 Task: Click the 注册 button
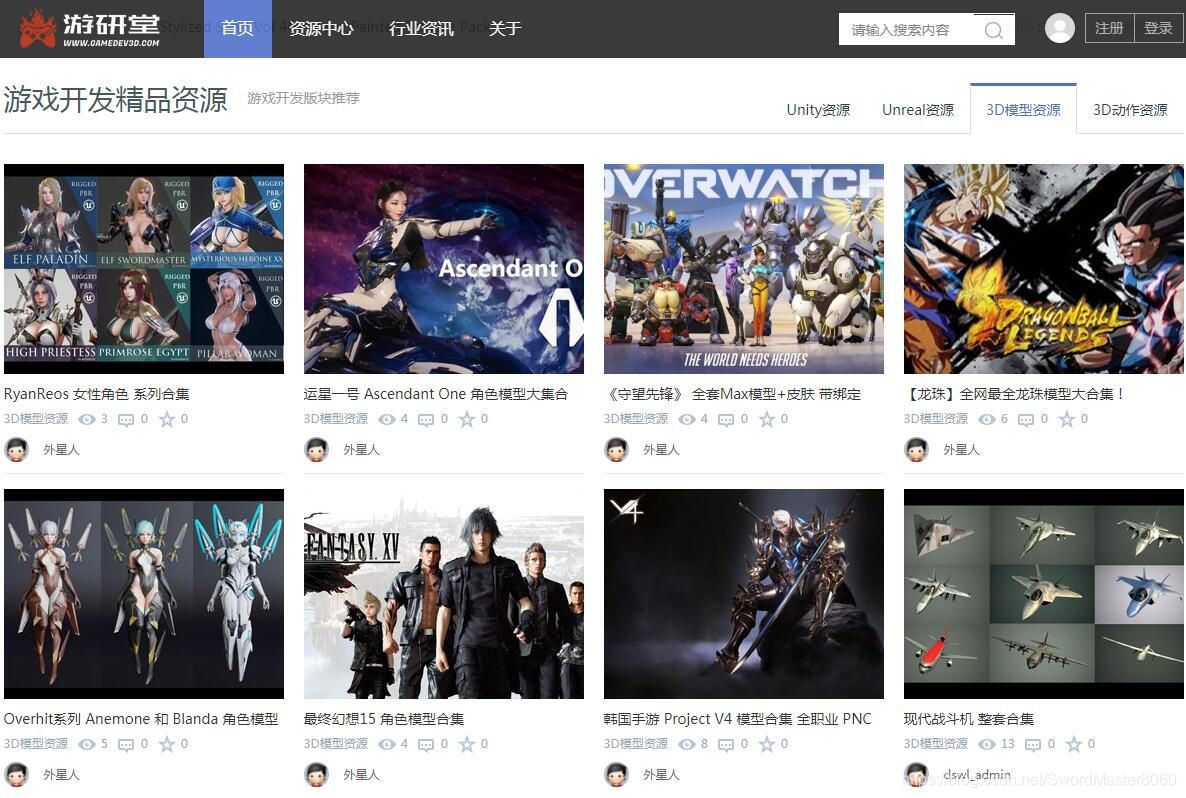tap(1110, 28)
